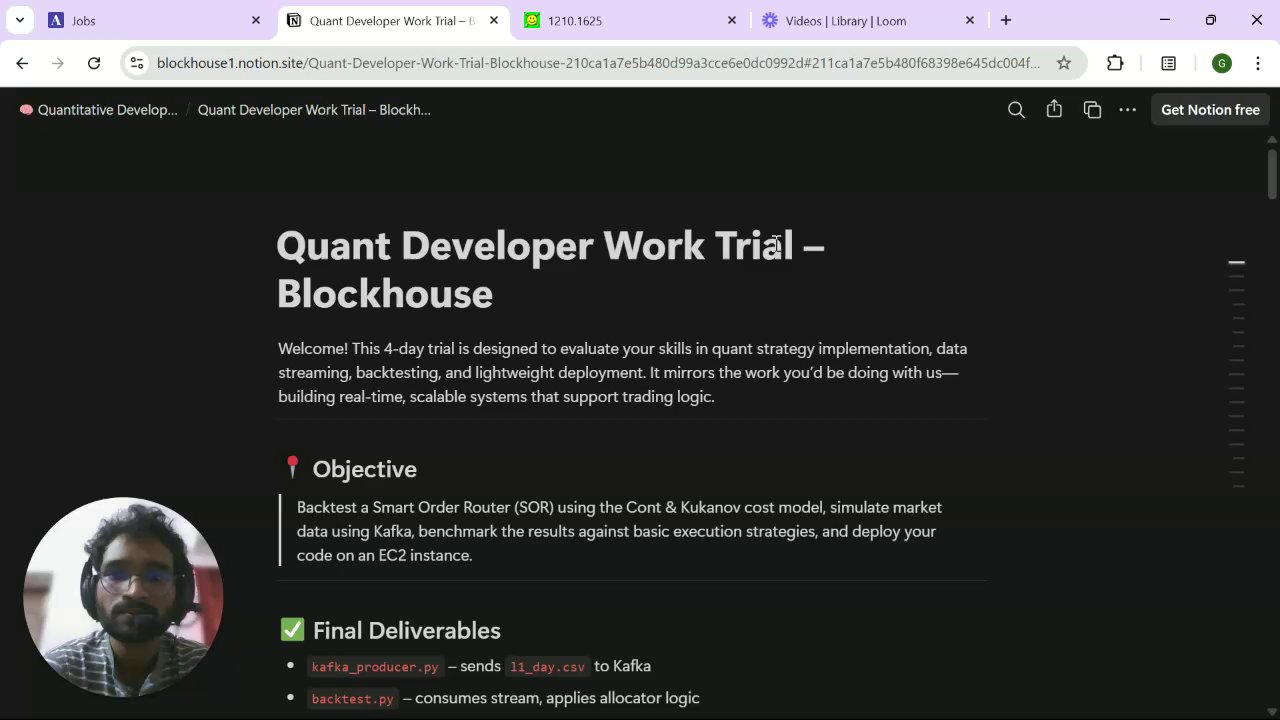The image size is (1280, 720).
Task: Open Quantitative Develop... breadcrumb
Action: click(x=98, y=110)
